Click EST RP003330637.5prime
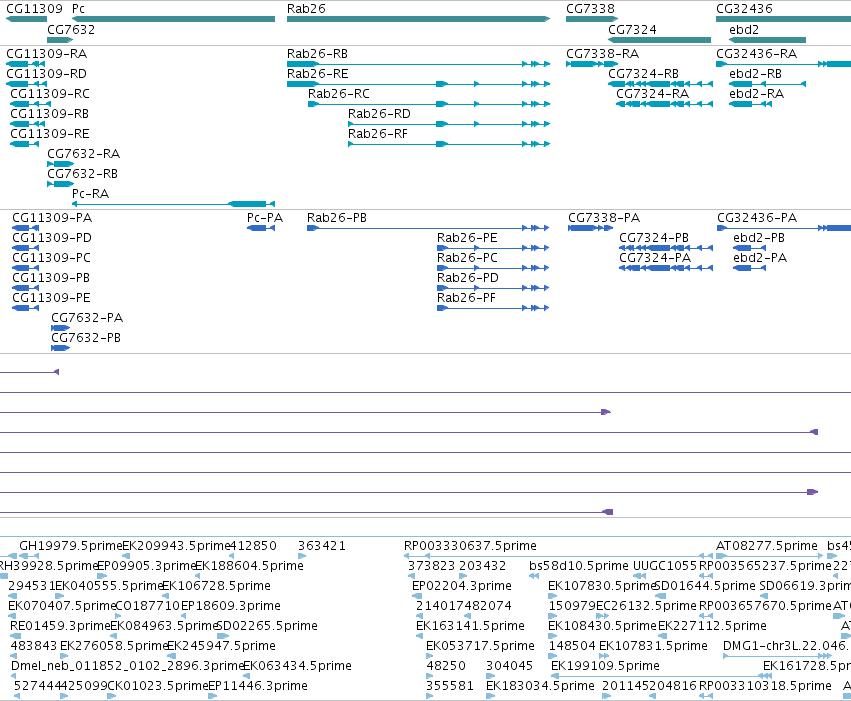This screenshot has width=851, height=701. tap(470, 545)
